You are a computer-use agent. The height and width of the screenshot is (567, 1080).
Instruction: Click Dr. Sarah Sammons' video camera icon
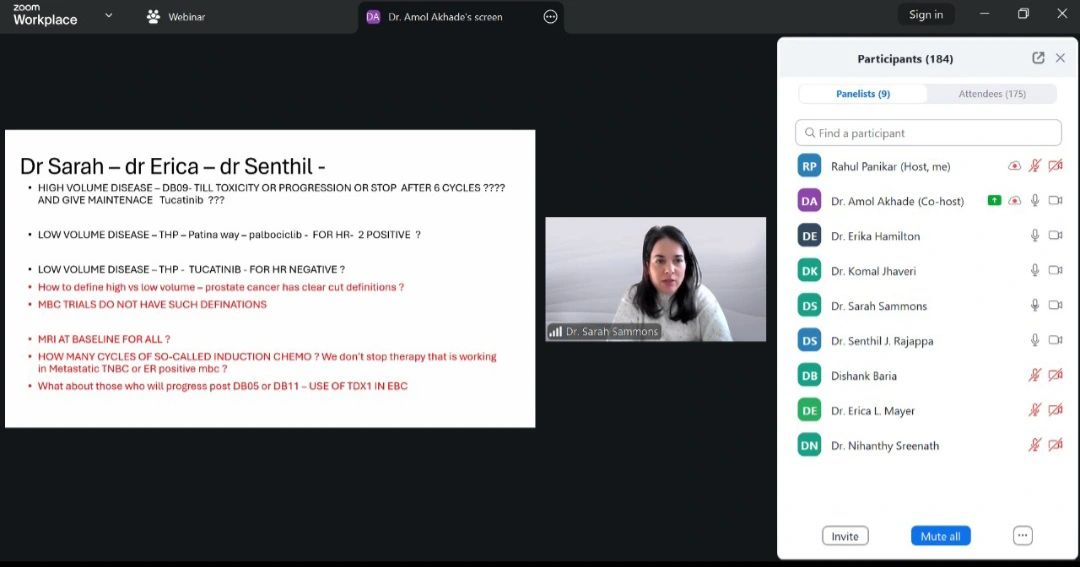pyautogui.click(x=1055, y=306)
